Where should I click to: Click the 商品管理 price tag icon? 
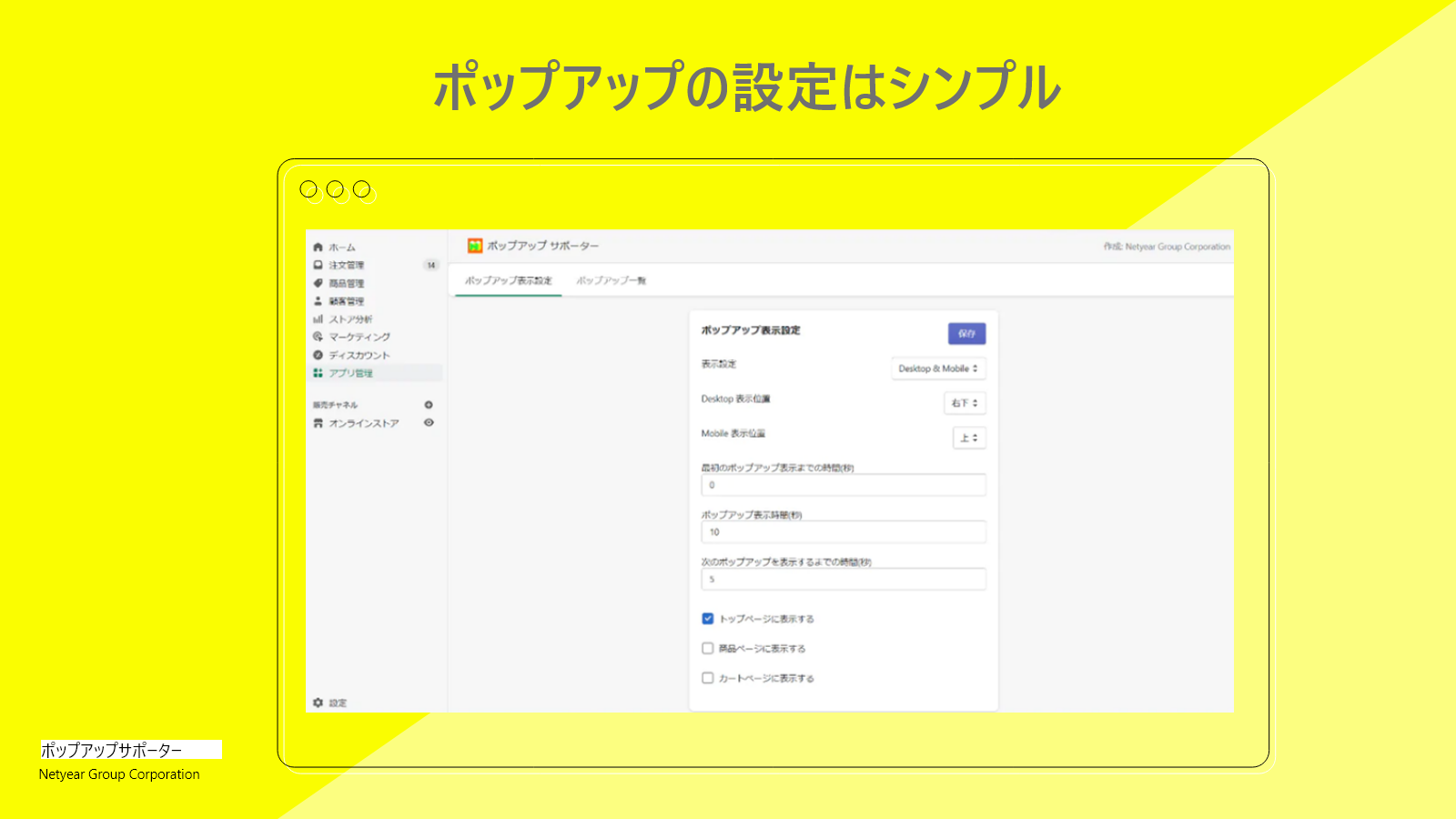(317, 283)
